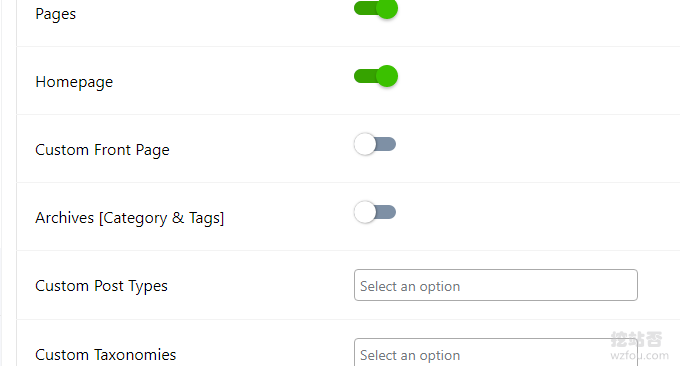Click the gray track of Archives switch

tap(386, 212)
